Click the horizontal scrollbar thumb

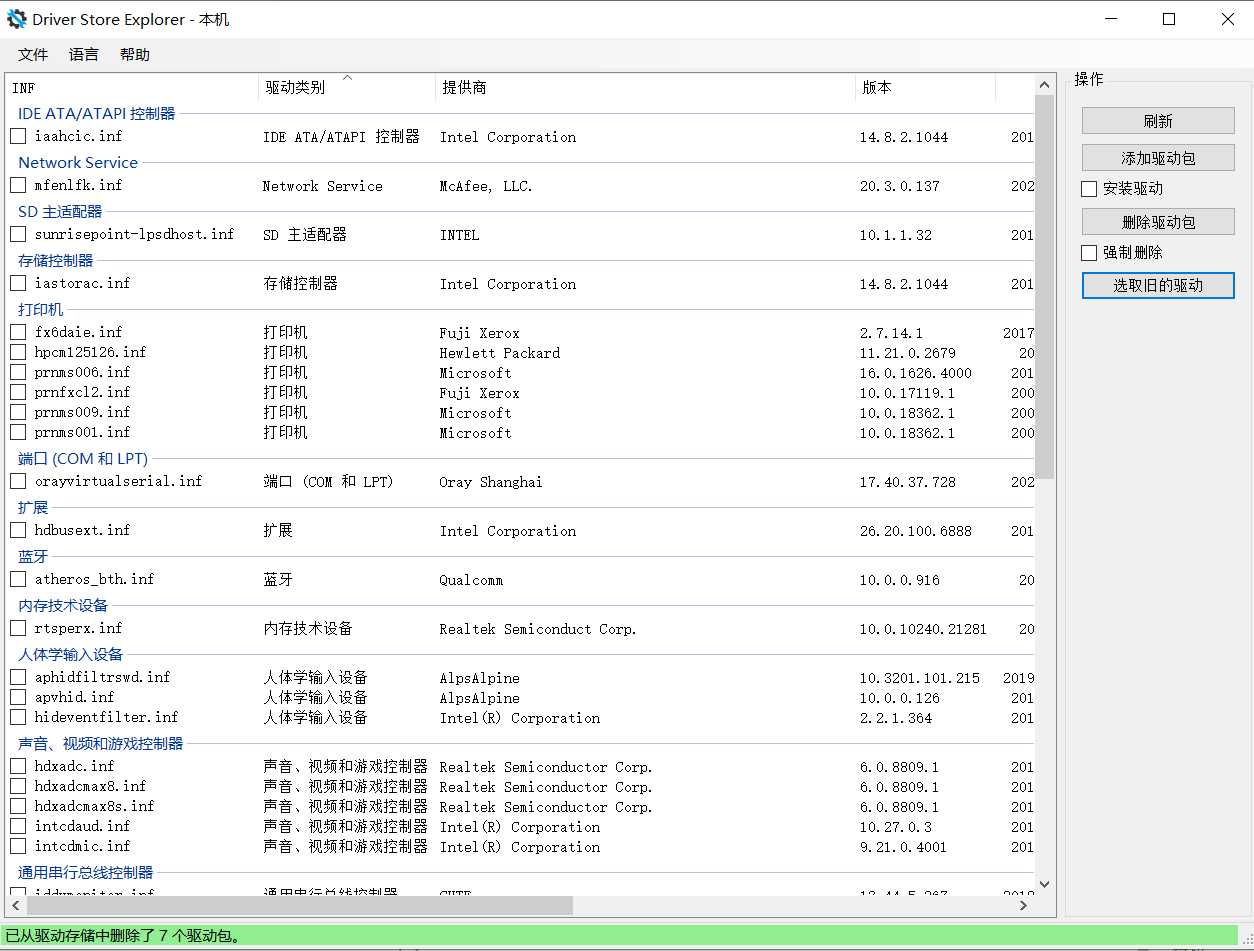pos(299,905)
